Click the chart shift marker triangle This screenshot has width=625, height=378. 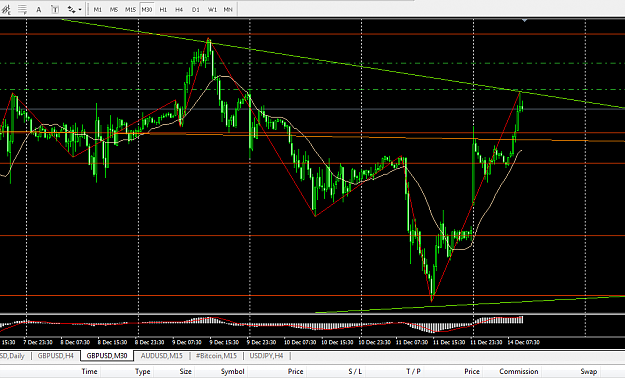coord(525,20)
